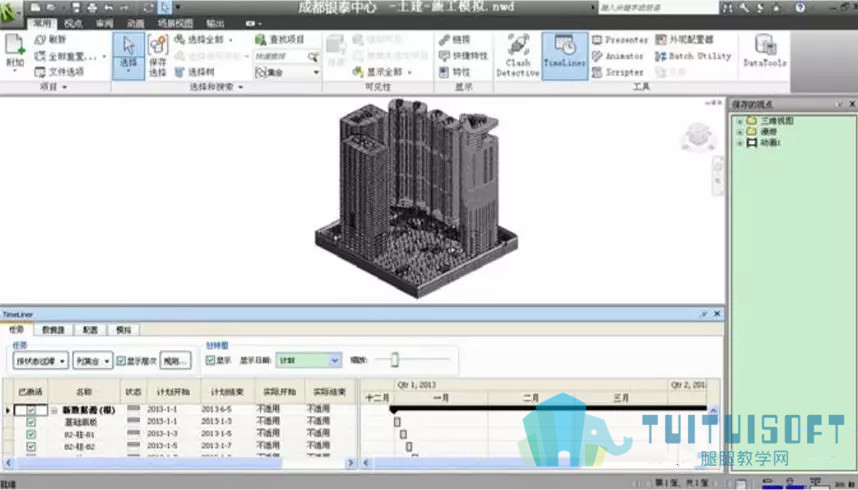Click the 计划开始 column header

coord(173,391)
